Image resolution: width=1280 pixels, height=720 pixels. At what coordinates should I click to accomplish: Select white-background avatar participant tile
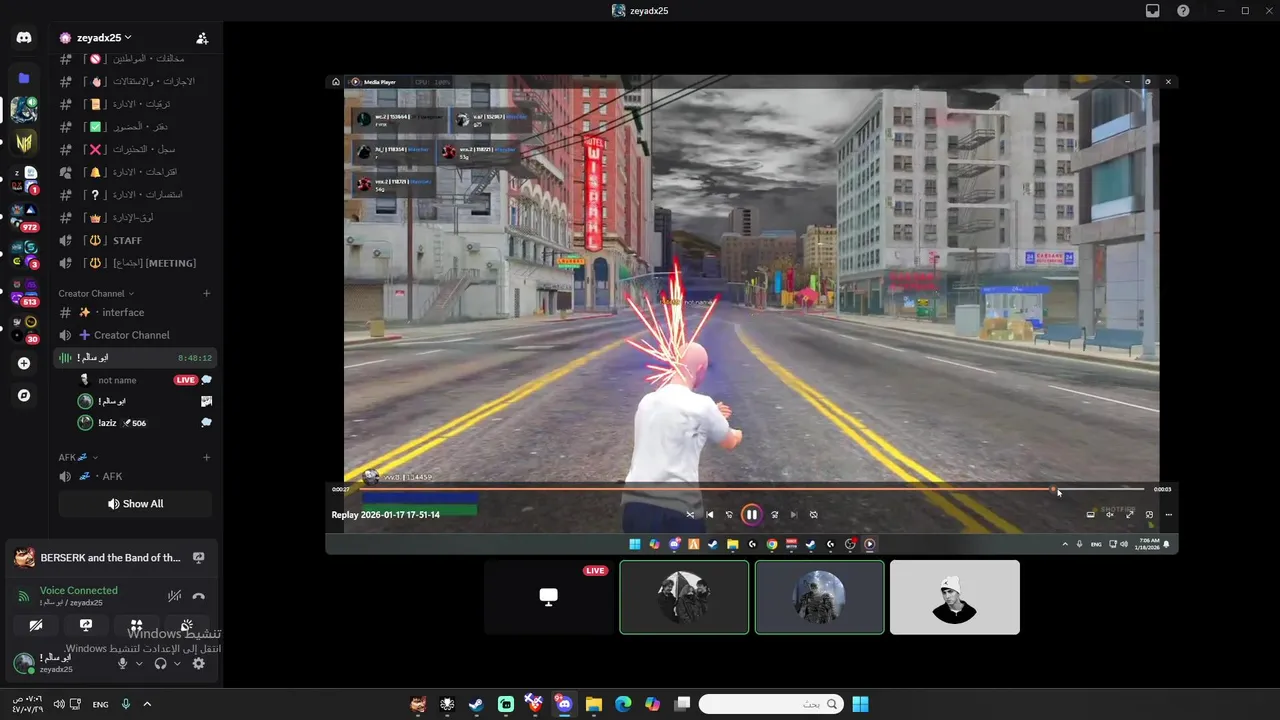tap(955, 597)
